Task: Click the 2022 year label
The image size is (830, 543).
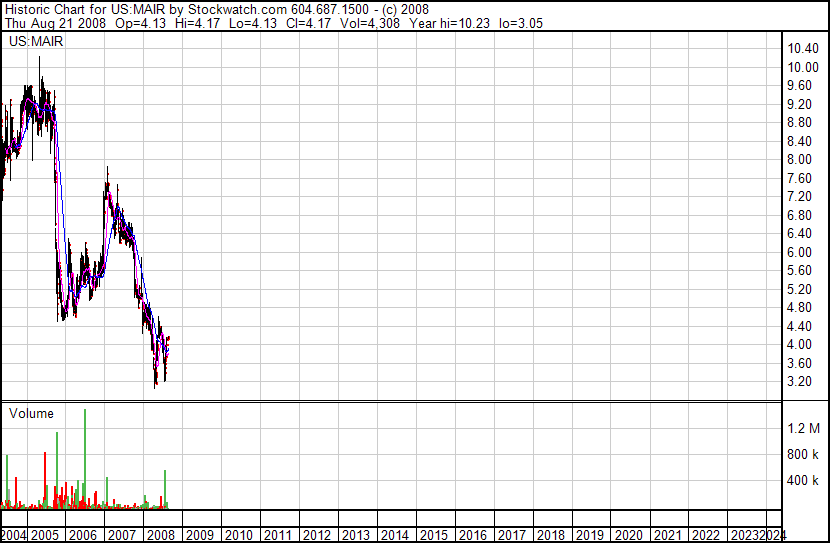Action: coord(705,535)
